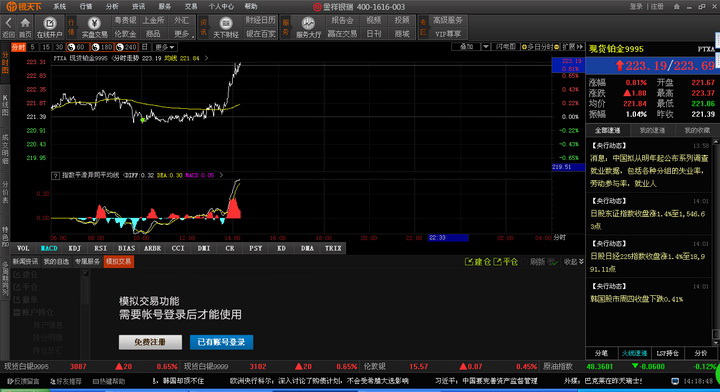Select the TRIX indicator tab
The height and width of the screenshot is (392, 720).
click(333, 248)
